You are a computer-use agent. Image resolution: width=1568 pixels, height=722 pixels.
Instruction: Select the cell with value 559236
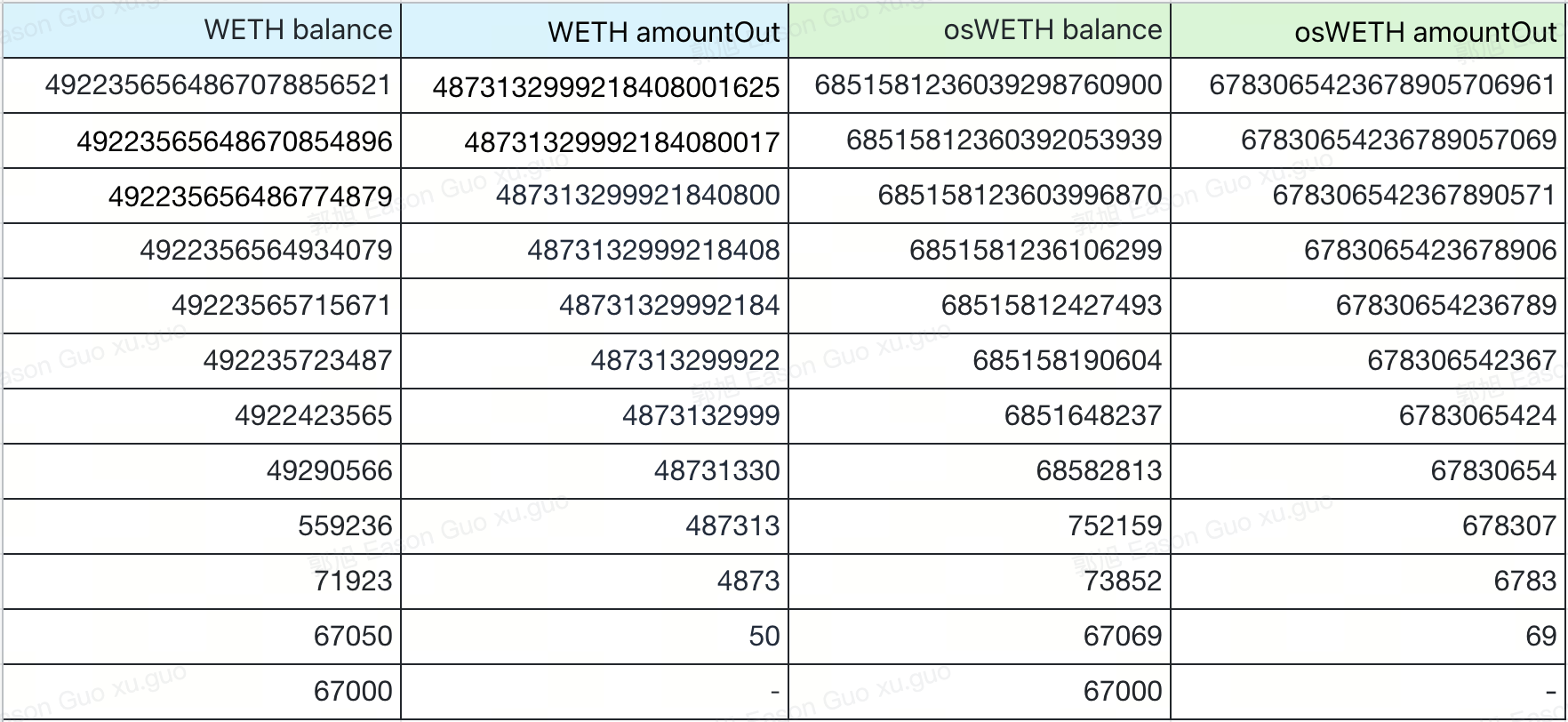click(x=345, y=526)
